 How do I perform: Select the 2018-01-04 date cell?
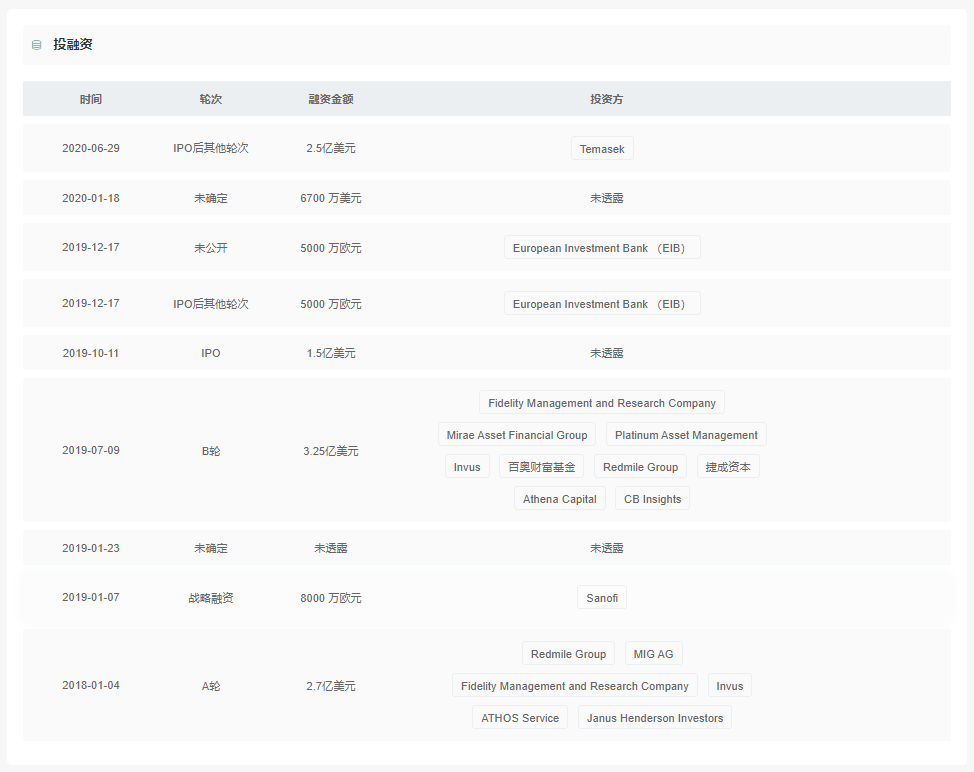(91, 685)
